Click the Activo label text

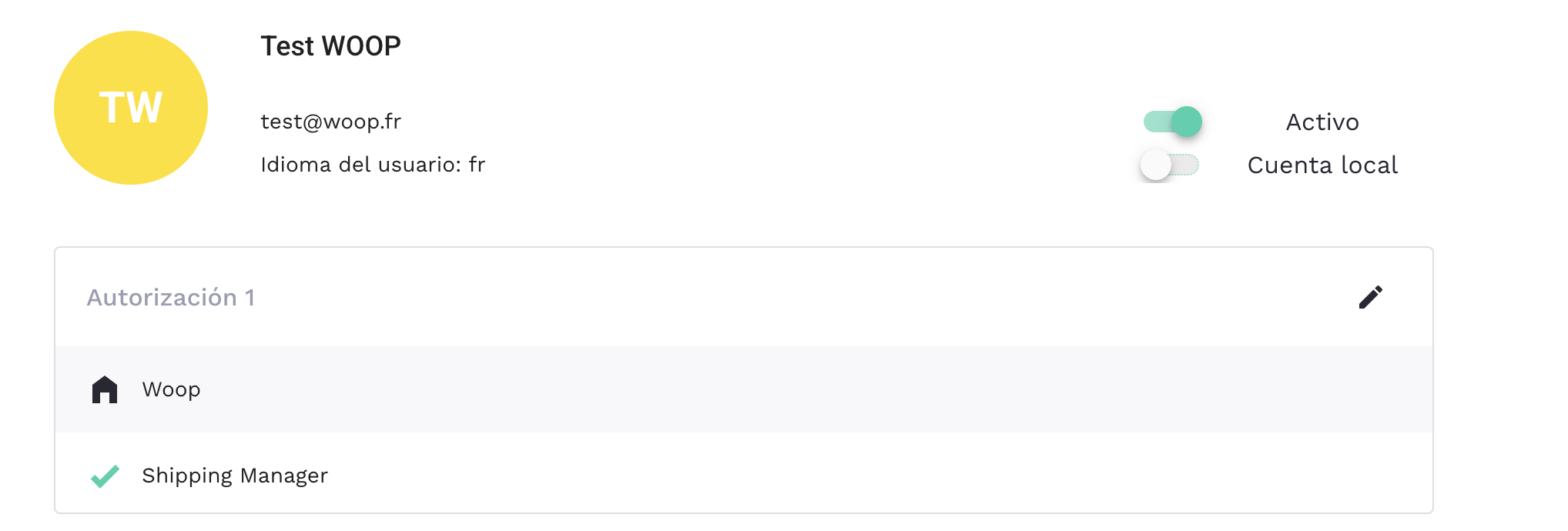click(1322, 122)
